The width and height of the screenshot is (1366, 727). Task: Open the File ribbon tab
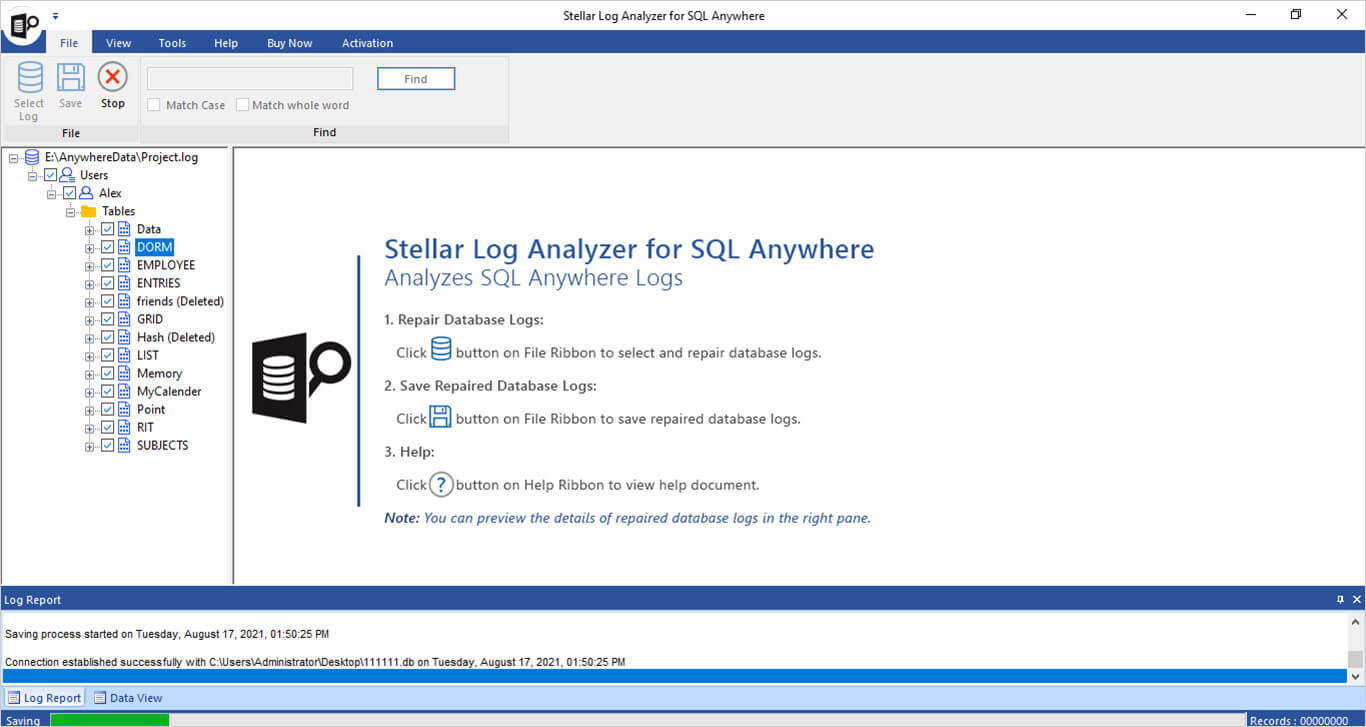point(69,43)
